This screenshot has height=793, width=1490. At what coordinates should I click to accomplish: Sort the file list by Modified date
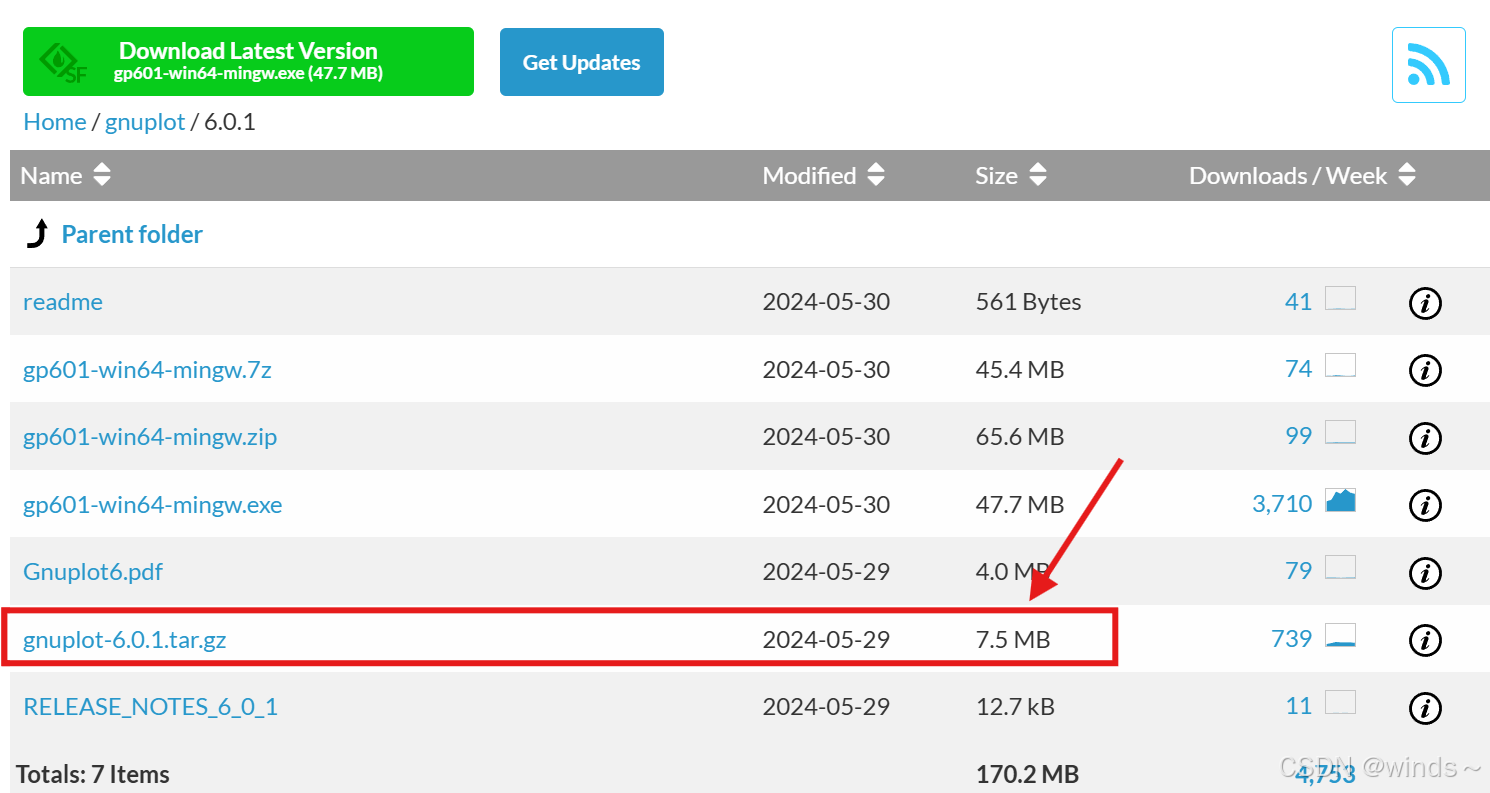(824, 176)
